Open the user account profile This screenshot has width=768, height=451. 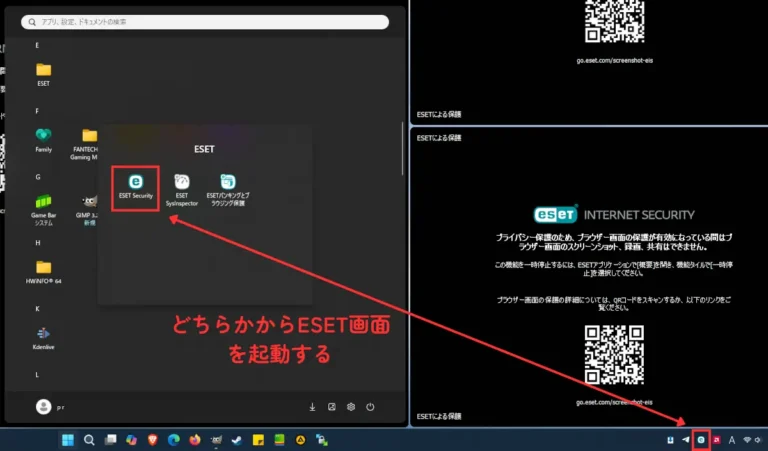[x=50, y=407]
